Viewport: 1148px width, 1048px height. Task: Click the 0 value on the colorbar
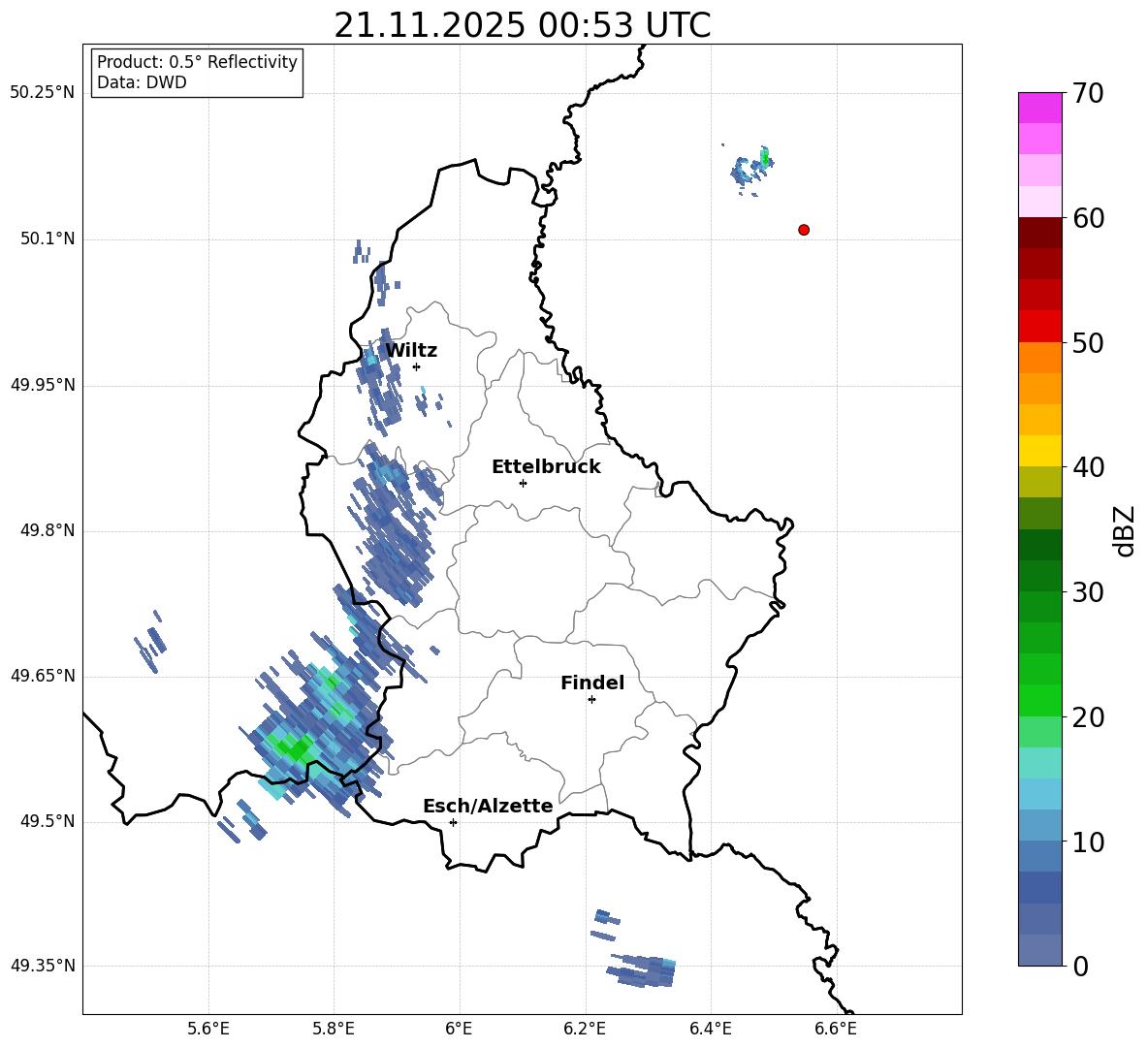click(x=1080, y=967)
